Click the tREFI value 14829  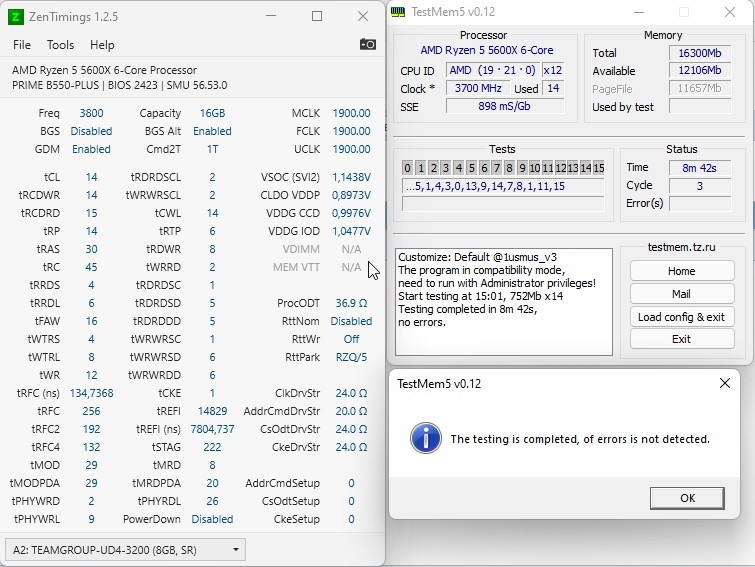click(212, 411)
